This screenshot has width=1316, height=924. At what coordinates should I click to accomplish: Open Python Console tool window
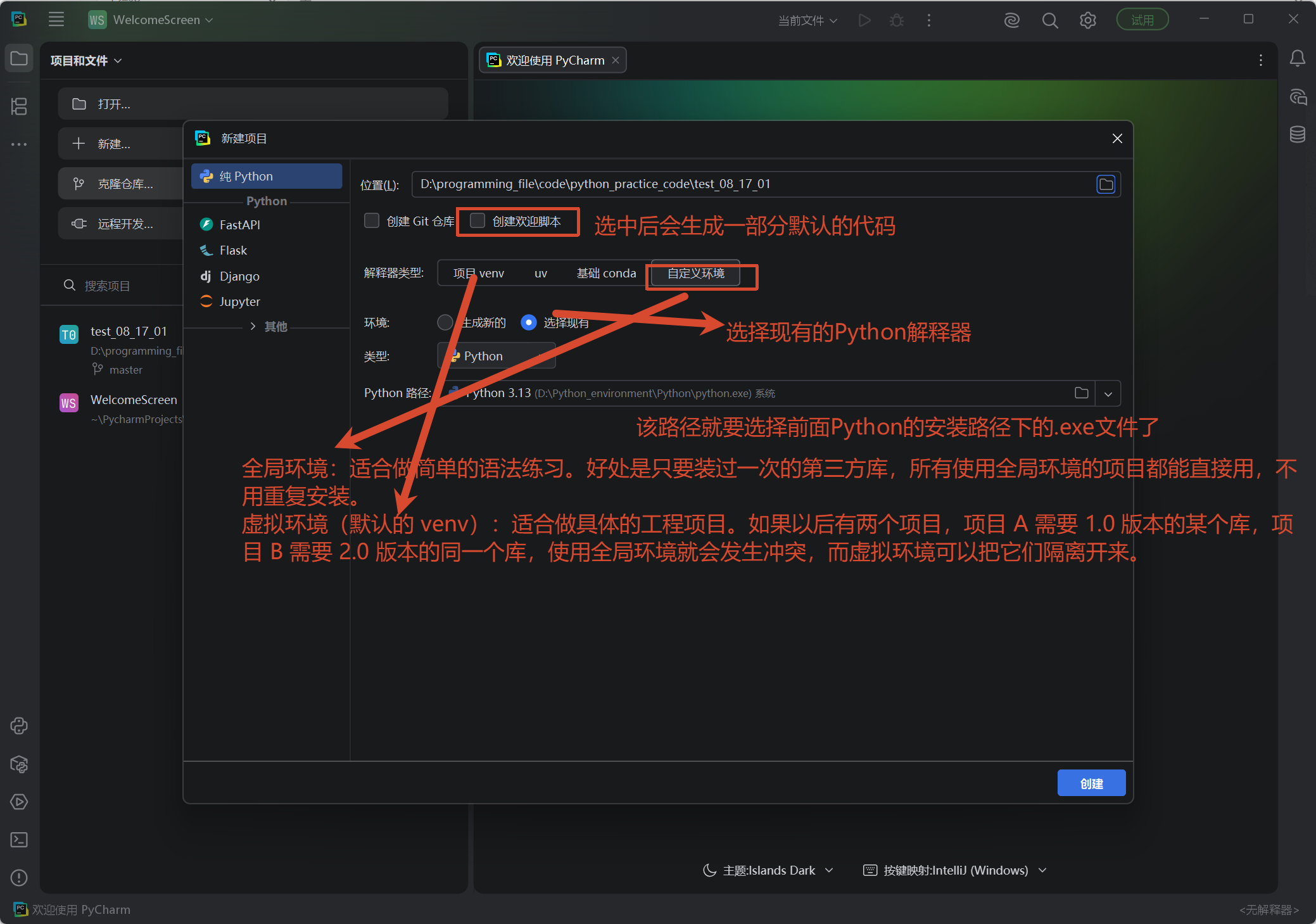coord(19,726)
